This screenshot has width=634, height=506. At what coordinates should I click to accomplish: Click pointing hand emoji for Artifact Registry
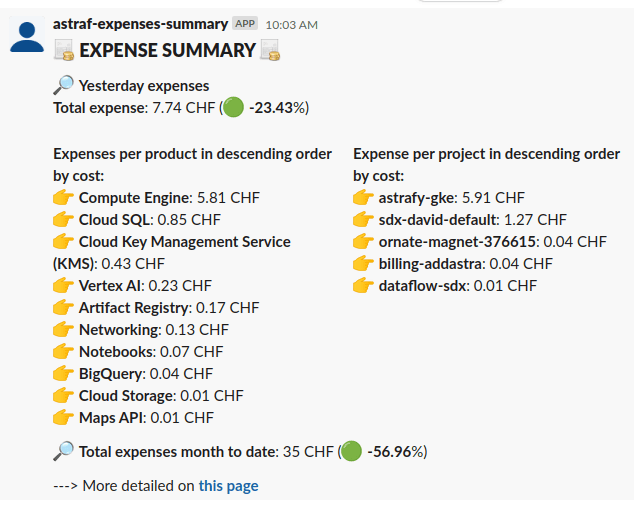coord(63,308)
